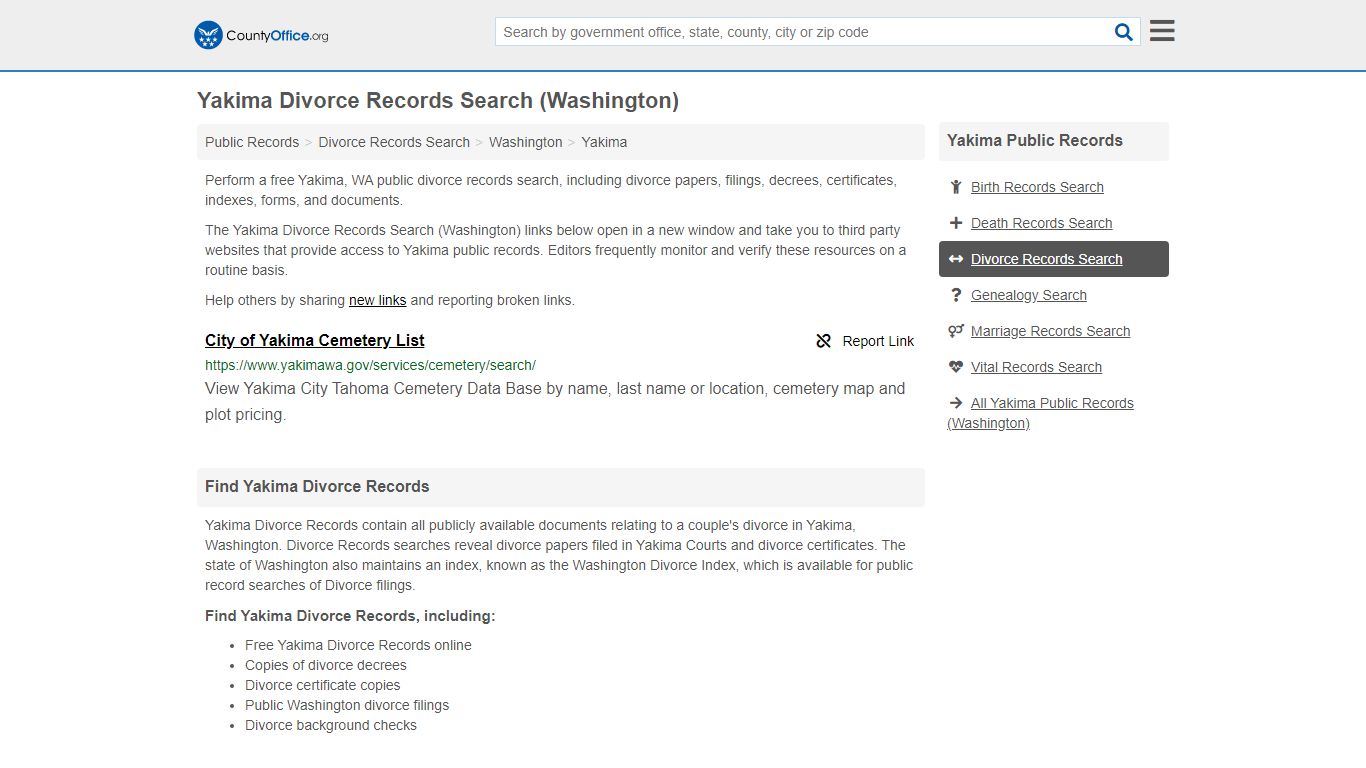Click the magnifying glass search icon
Screen dimensions: 1366x768
pyautogui.click(x=1124, y=32)
